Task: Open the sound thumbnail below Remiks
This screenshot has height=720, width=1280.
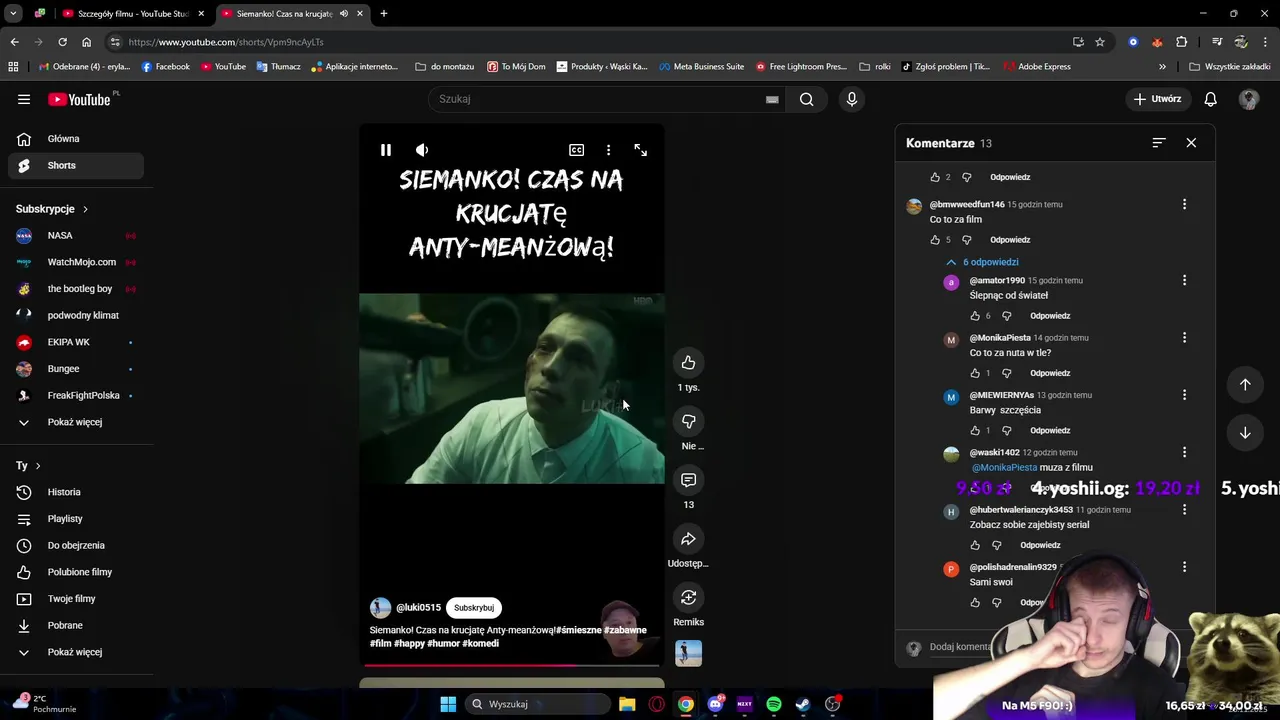Action: tap(688, 653)
